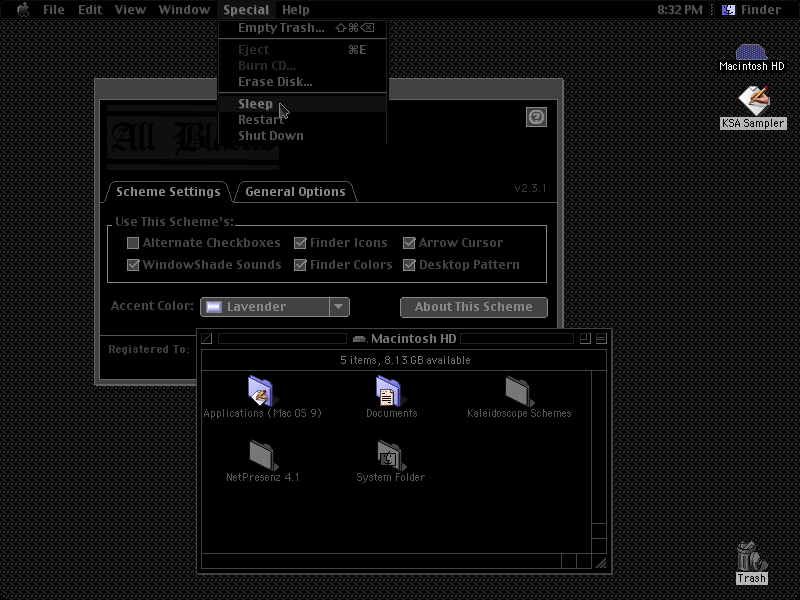The width and height of the screenshot is (800, 600).
Task: Click the Macintosh HD windowshade collapse box
Action: [601, 338]
